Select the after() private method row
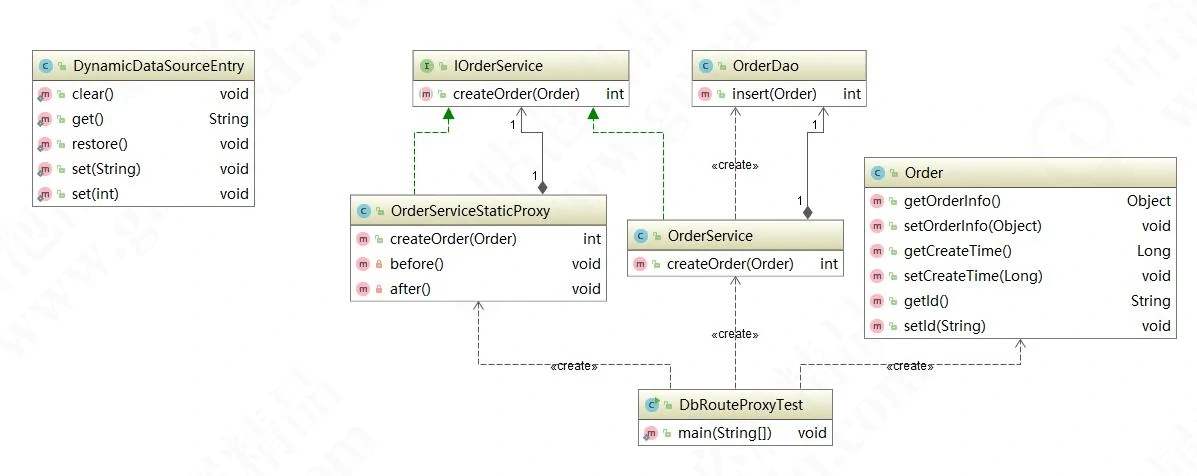Viewport: 1197px width, 476px height. [x=478, y=289]
